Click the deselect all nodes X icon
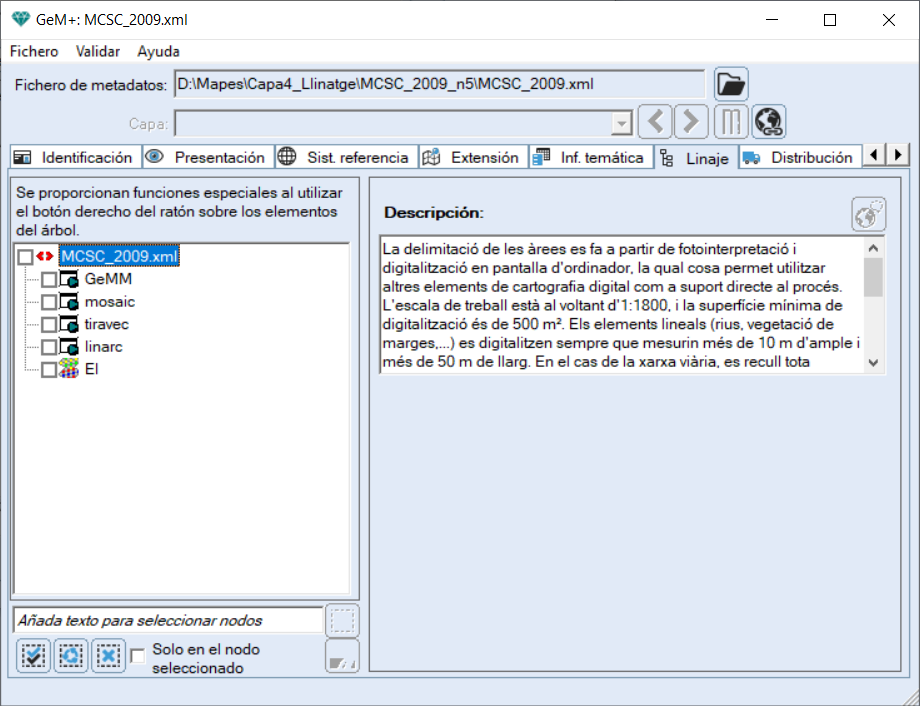 click(109, 656)
